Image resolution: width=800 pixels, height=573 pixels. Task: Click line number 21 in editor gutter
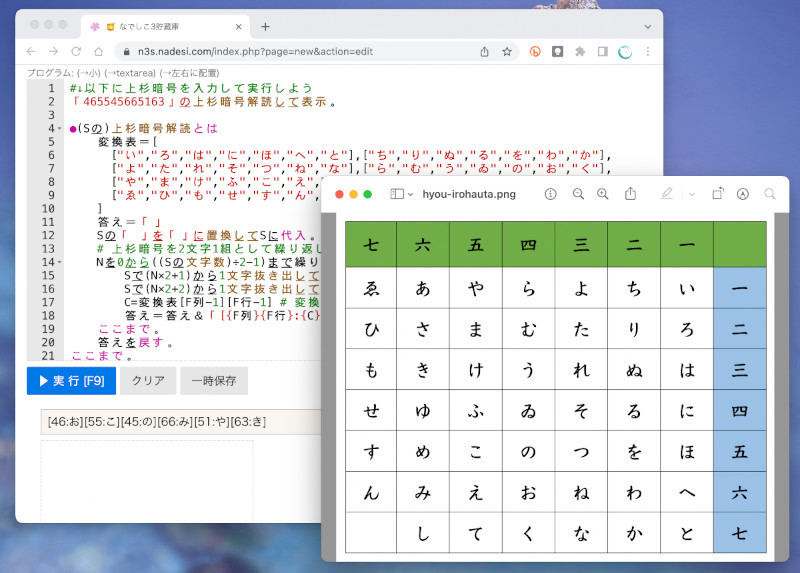pyautogui.click(x=48, y=356)
